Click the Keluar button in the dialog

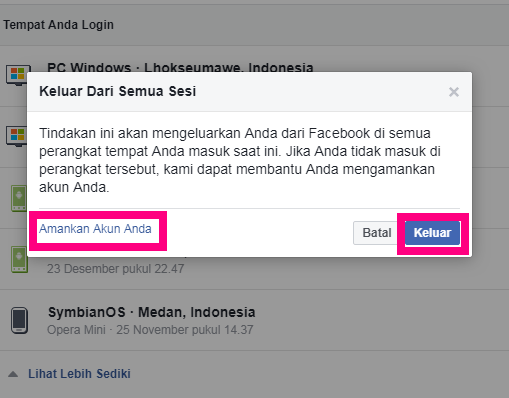pyautogui.click(x=432, y=233)
